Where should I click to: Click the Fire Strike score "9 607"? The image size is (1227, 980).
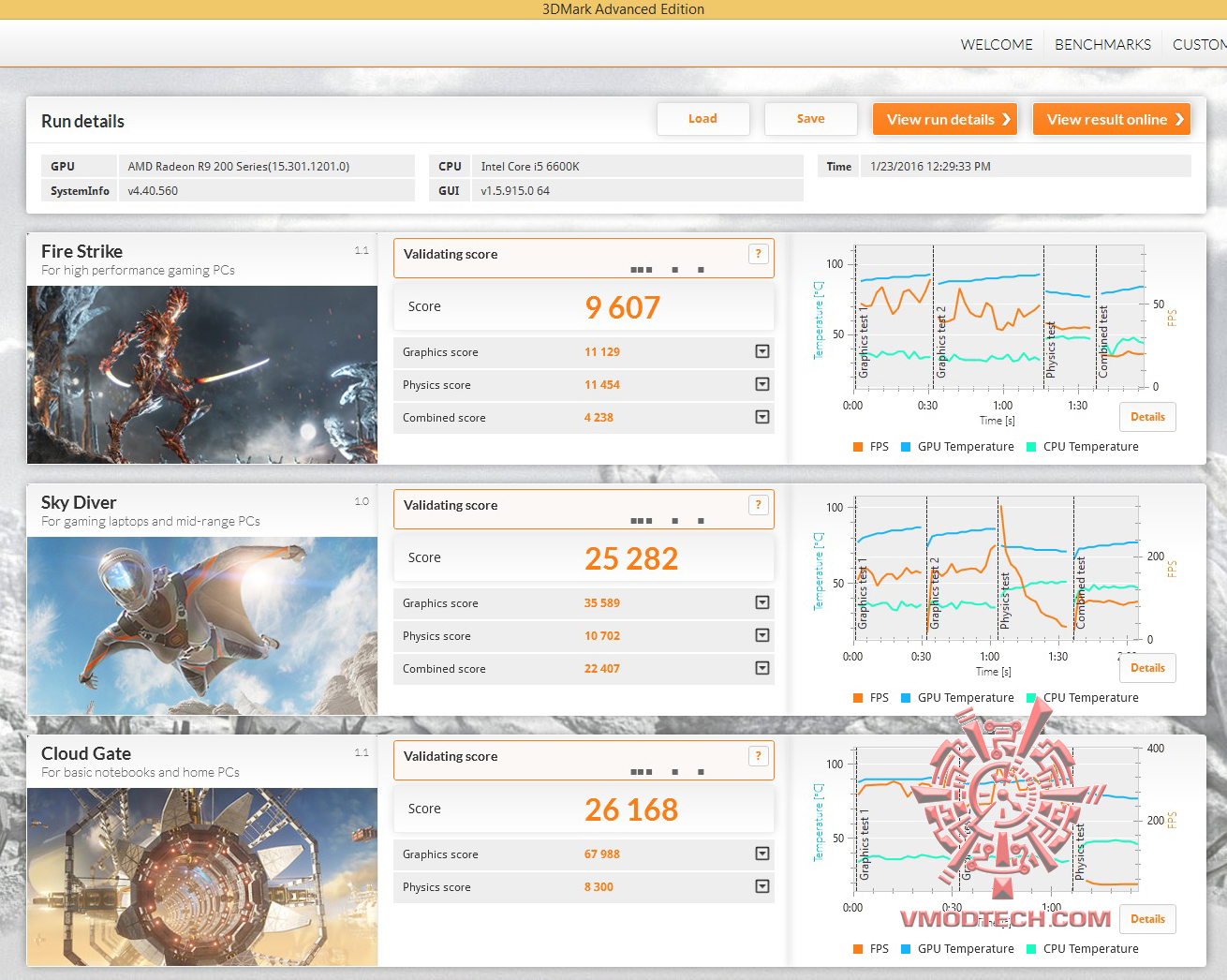[x=623, y=307]
